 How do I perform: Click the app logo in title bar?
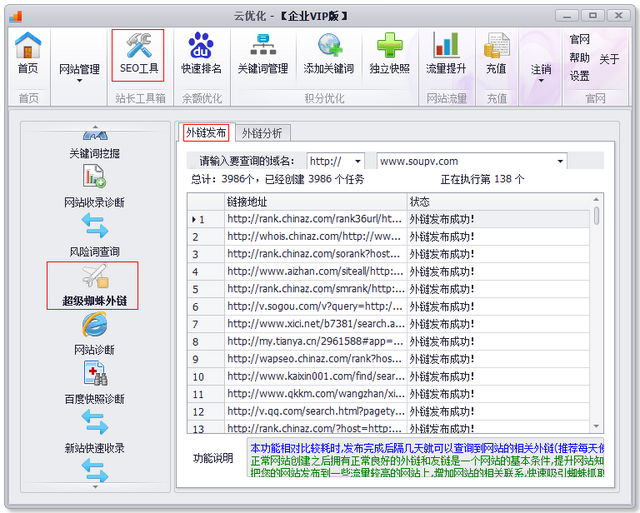16,16
